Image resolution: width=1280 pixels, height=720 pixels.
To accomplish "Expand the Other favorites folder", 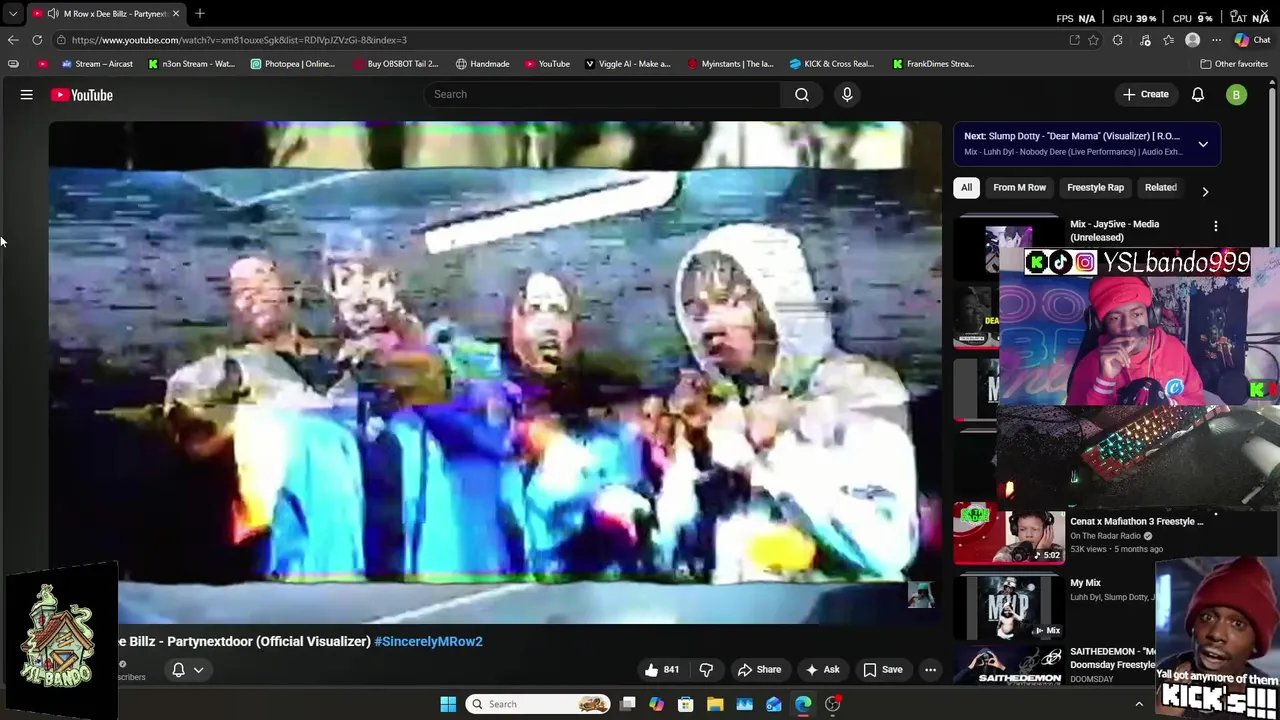I will pyautogui.click(x=1234, y=64).
